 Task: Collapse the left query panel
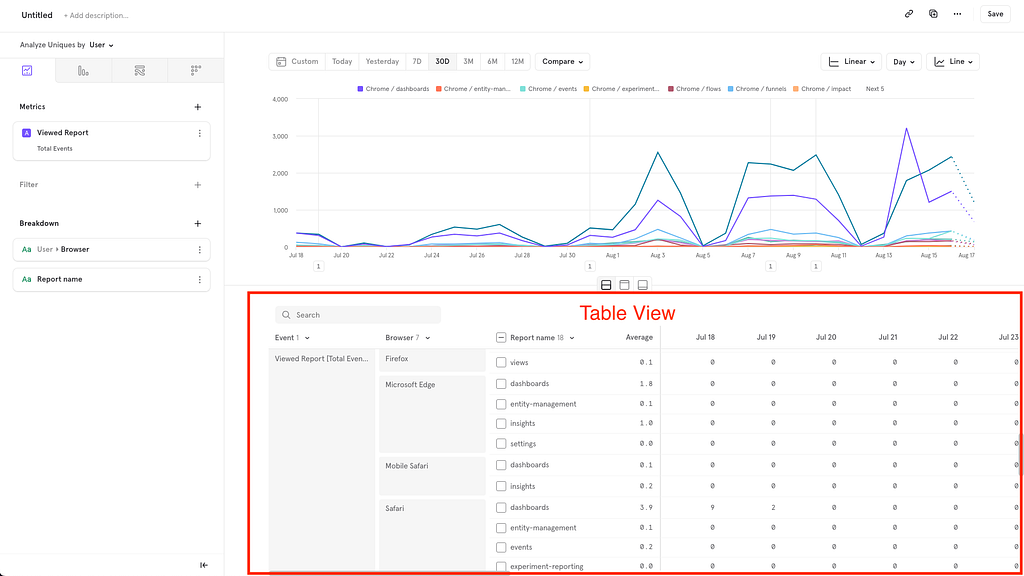pos(204,565)
